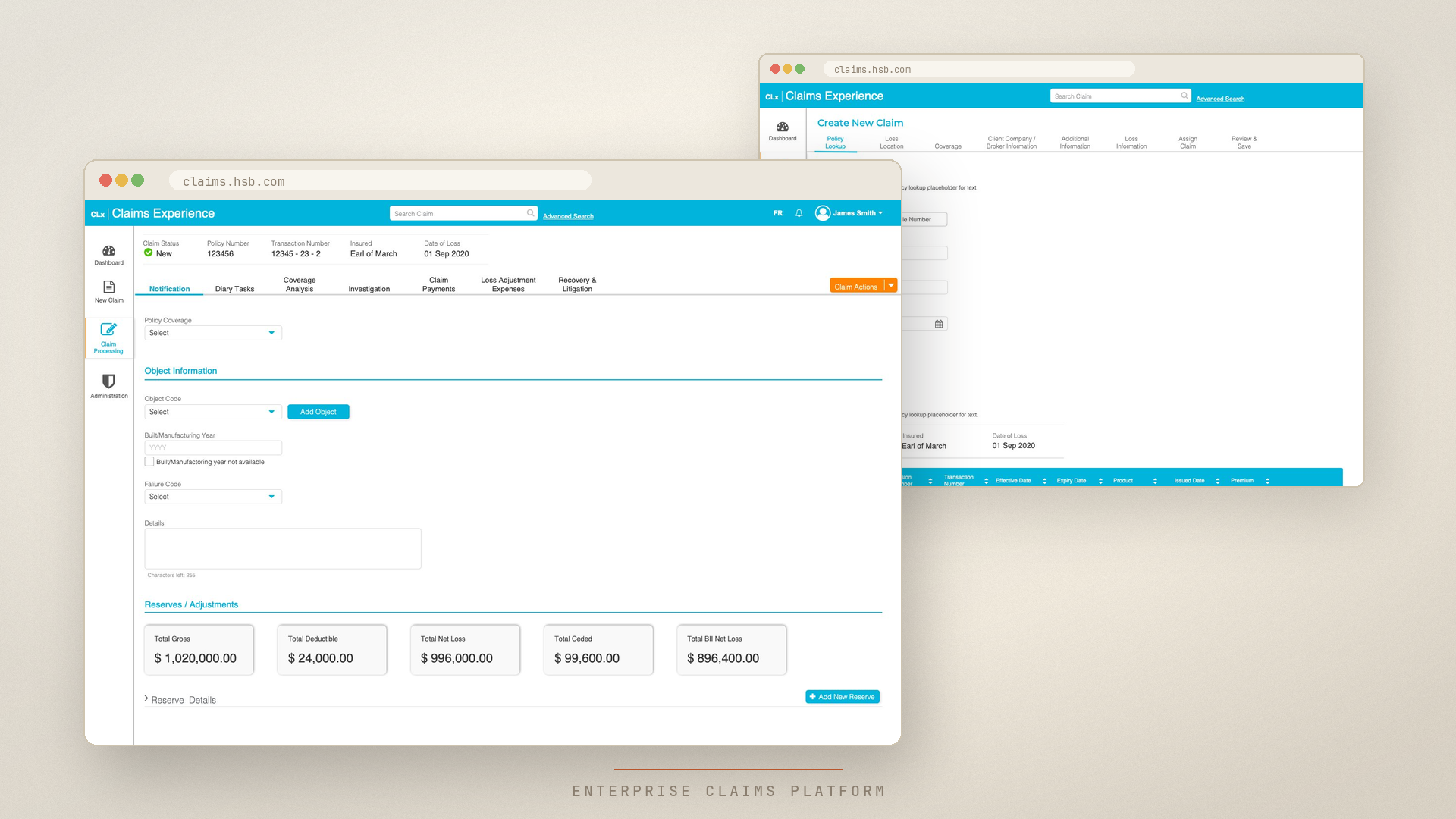Select Loss Information step in back window
1456x819 pixels.
(1131, 143)
